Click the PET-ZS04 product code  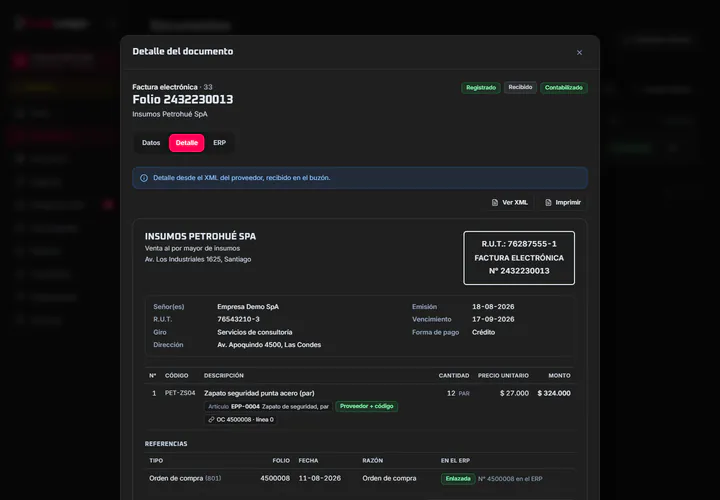coord(180,393)
